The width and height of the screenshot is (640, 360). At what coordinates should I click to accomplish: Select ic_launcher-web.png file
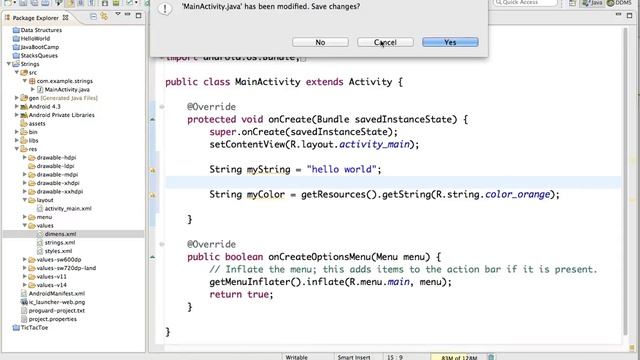coord(57,302)
